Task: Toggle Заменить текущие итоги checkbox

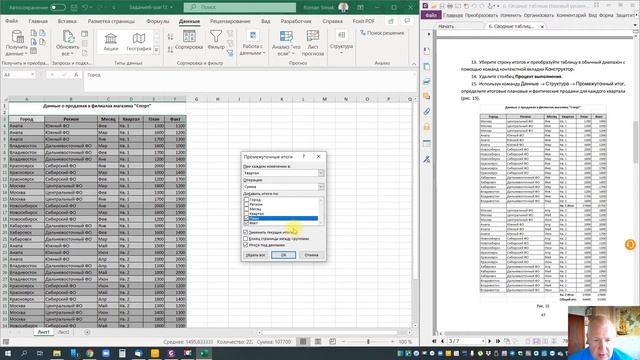Action: click(246, 232)
